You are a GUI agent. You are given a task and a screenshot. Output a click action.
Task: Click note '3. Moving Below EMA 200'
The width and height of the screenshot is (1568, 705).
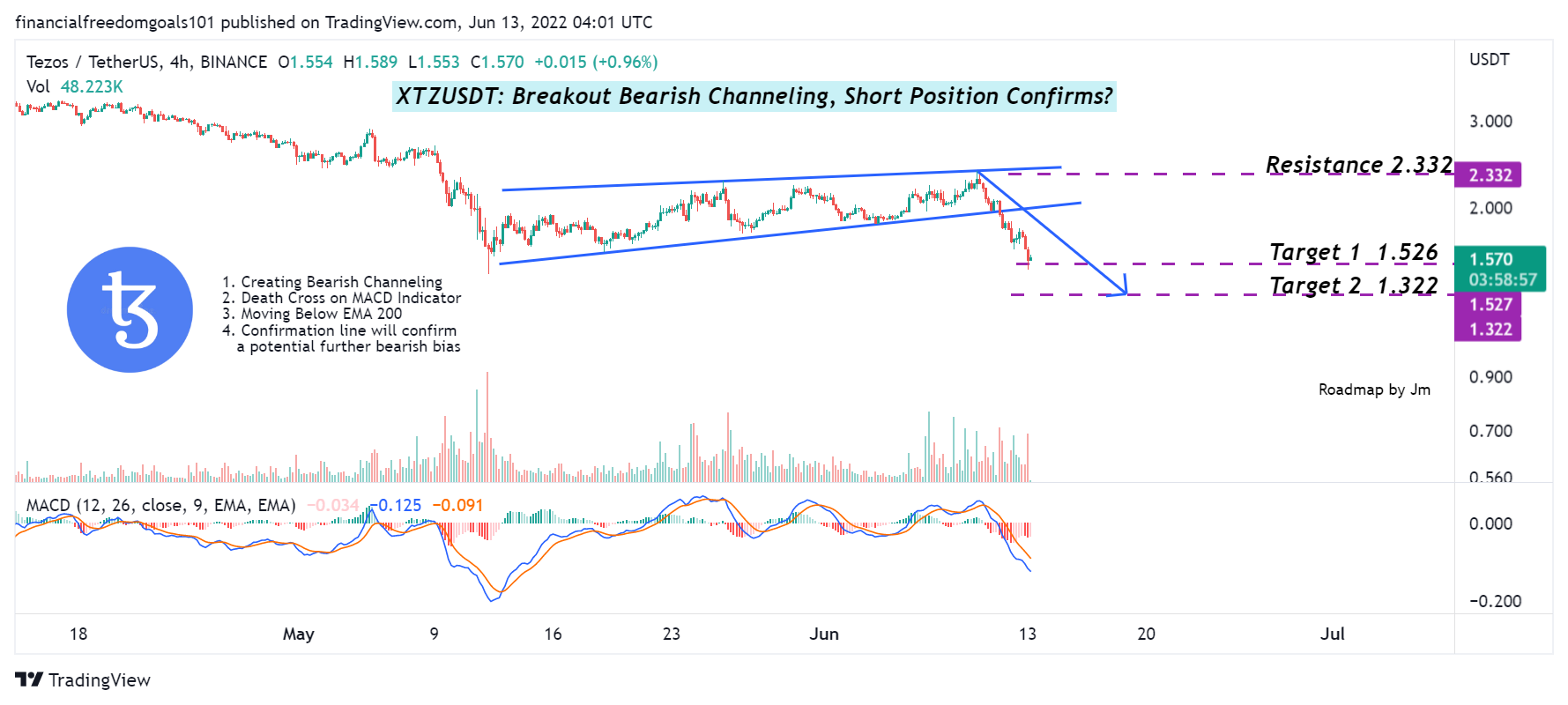pos(312,314)
